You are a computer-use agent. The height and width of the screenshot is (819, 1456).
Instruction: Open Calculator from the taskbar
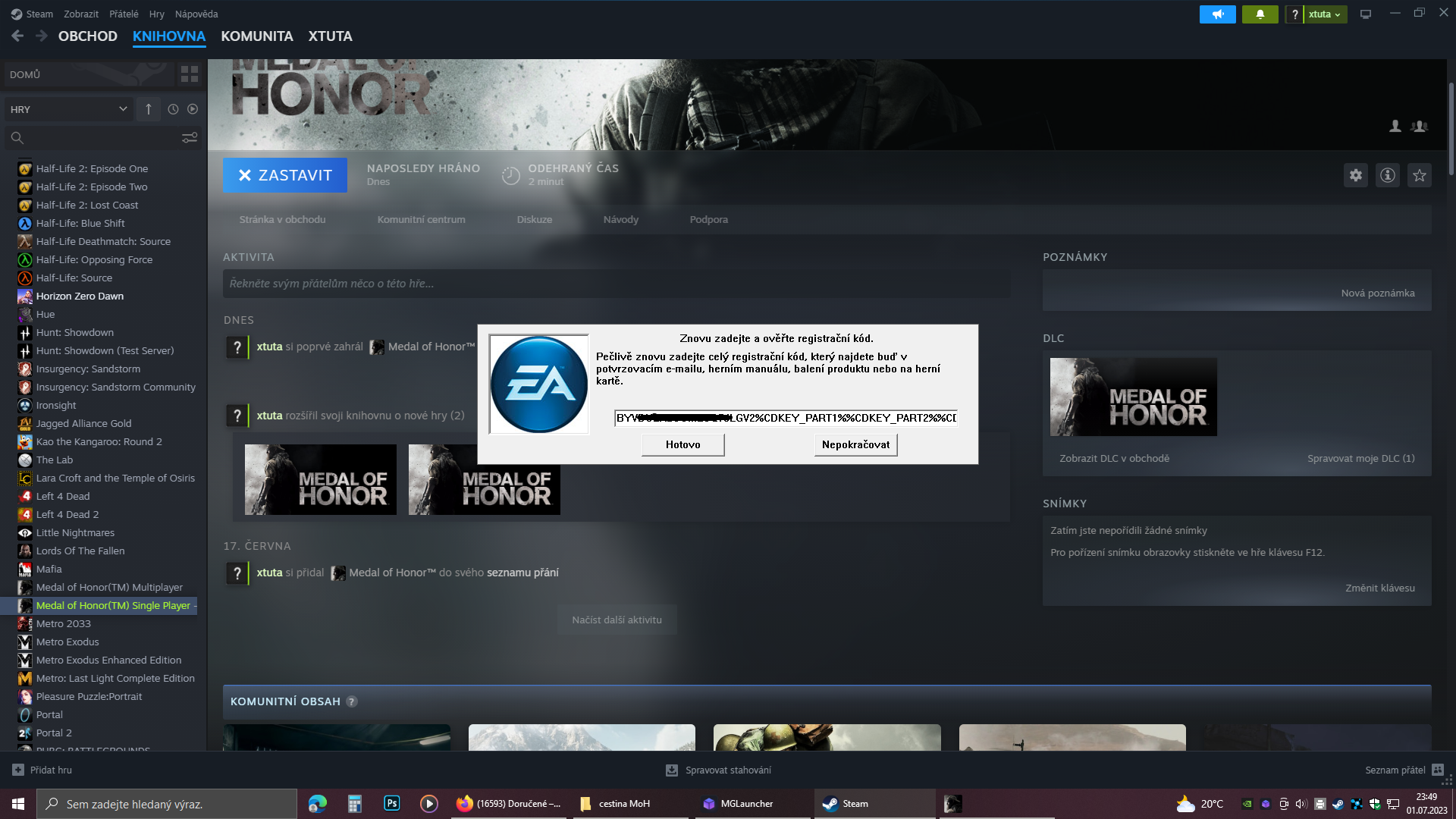click(355, 804)
